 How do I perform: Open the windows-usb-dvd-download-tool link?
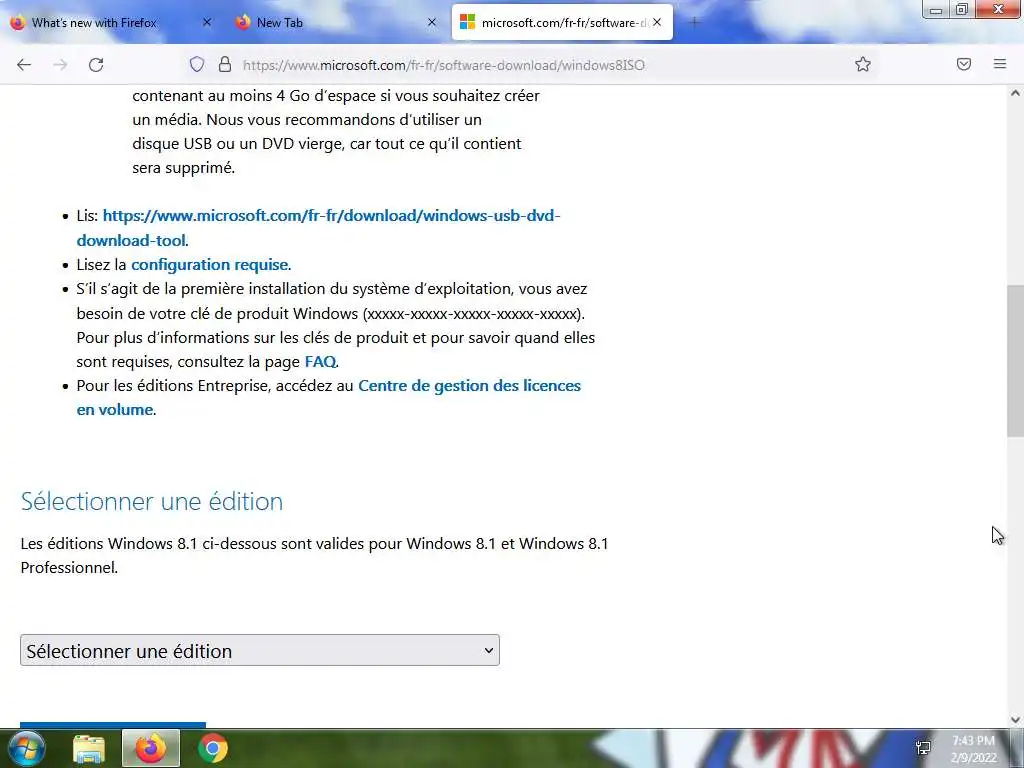pos(318,228)
